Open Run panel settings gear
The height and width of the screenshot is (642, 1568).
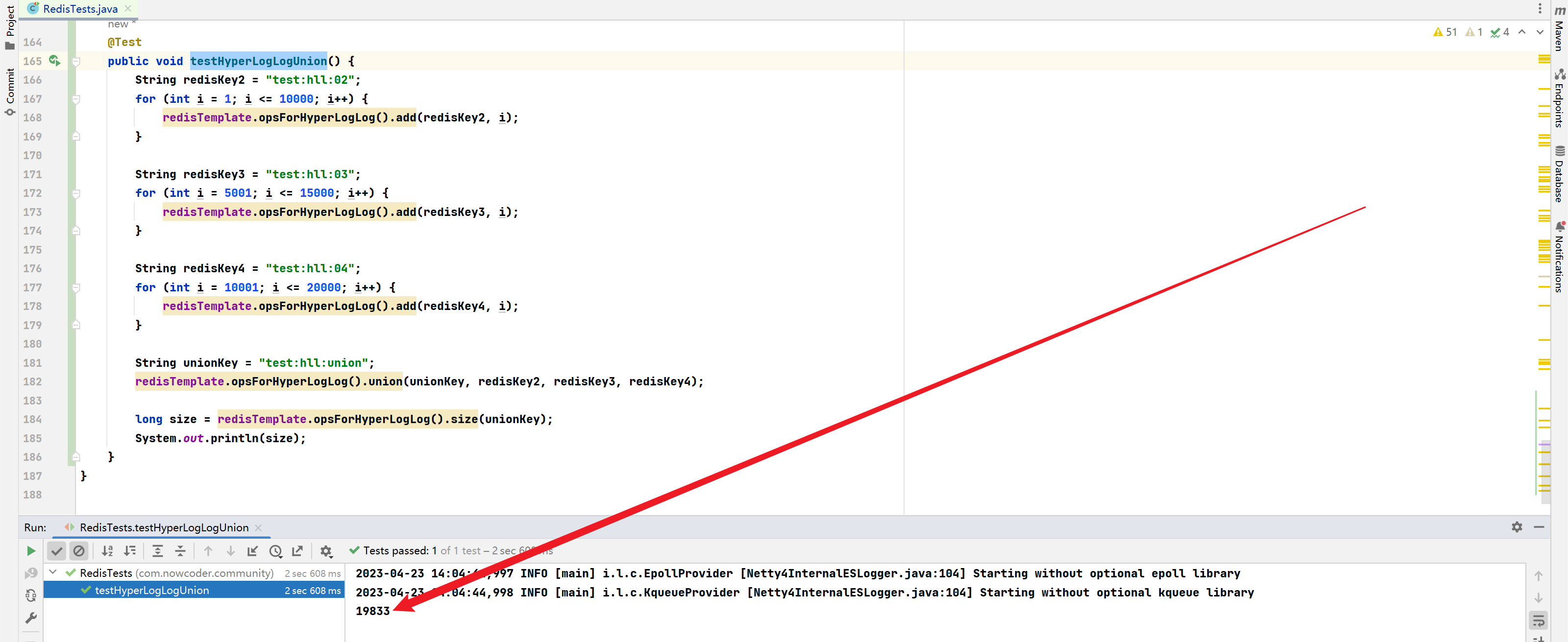point(1518,527)
